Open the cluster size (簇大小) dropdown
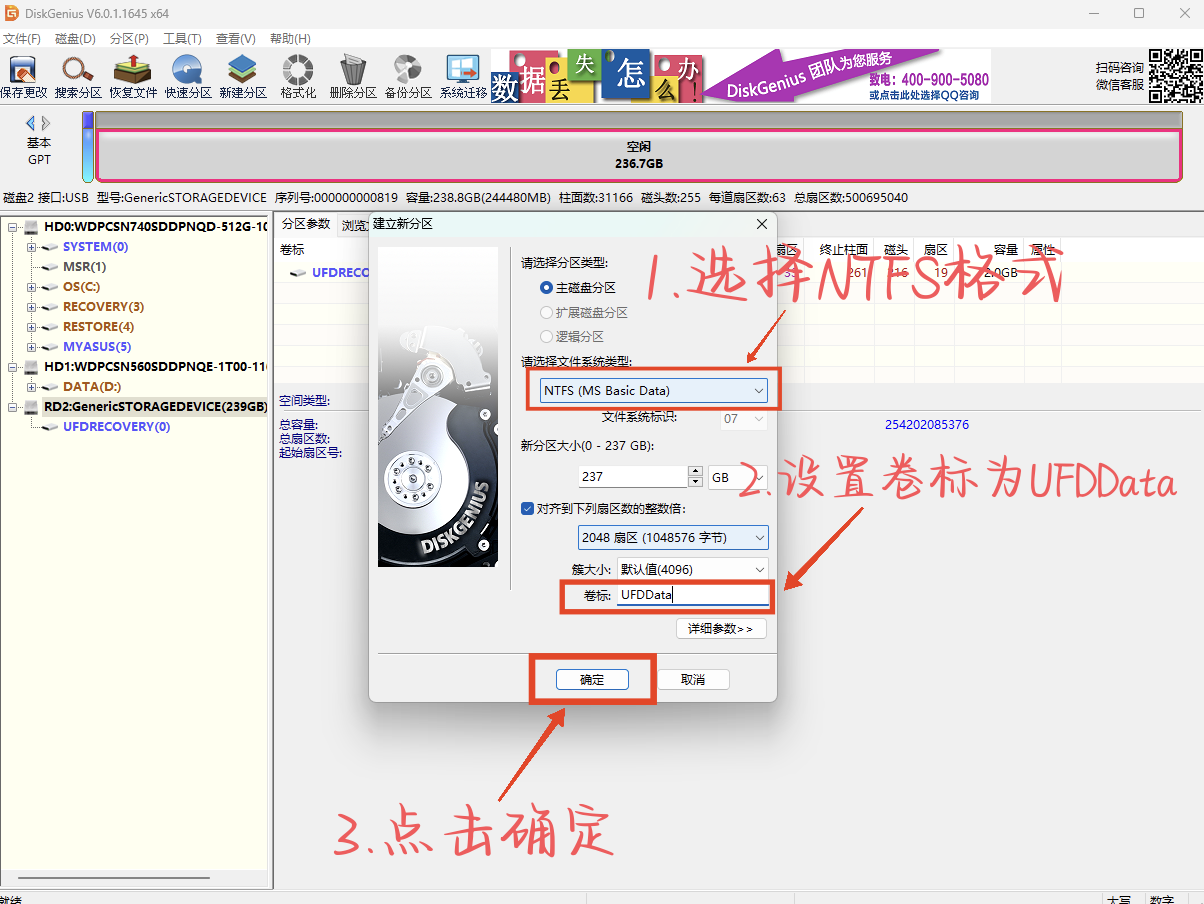Screen dimensions: 1204x904 [x=692, y=569]
